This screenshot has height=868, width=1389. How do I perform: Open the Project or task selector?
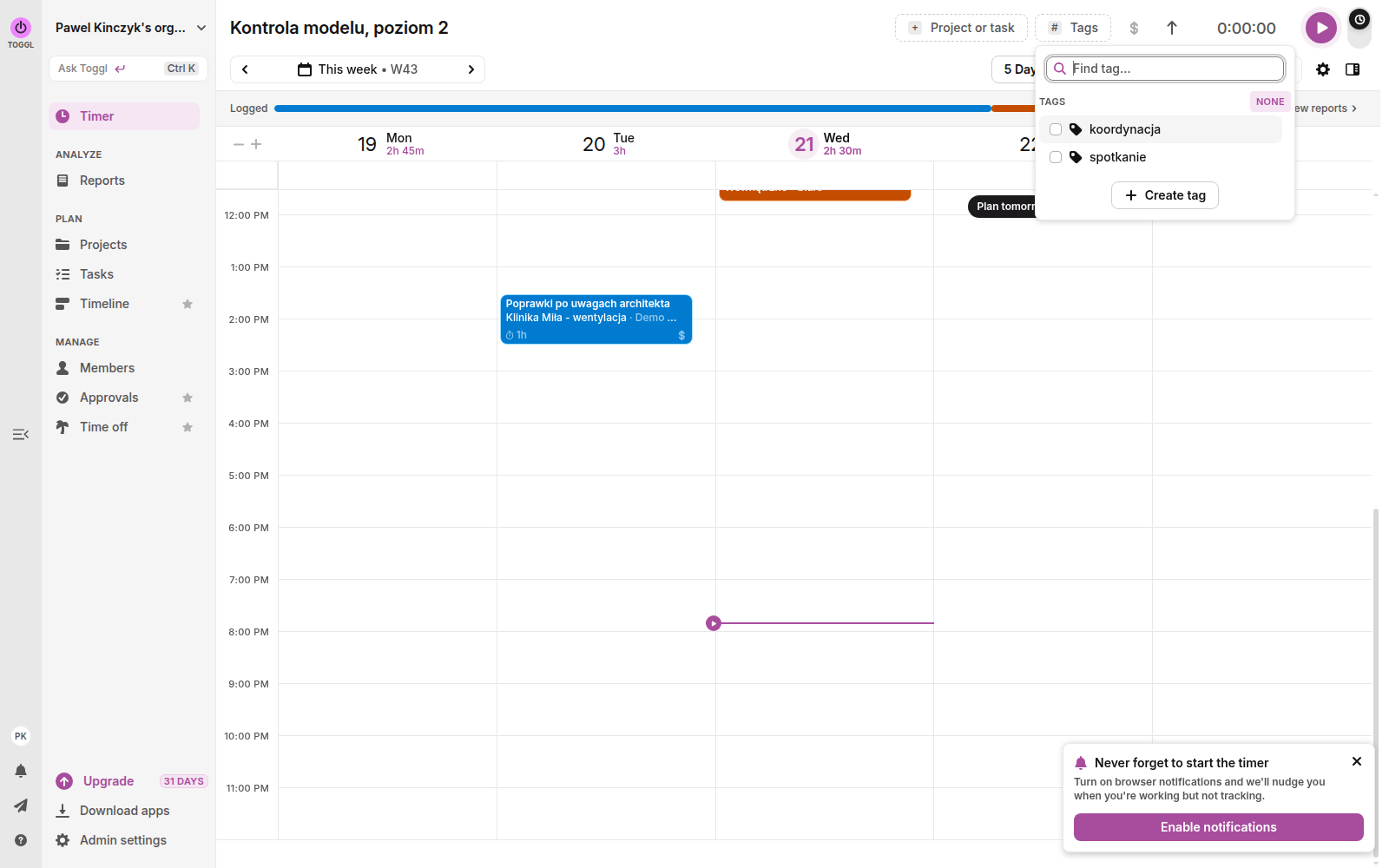pos(961,28)
